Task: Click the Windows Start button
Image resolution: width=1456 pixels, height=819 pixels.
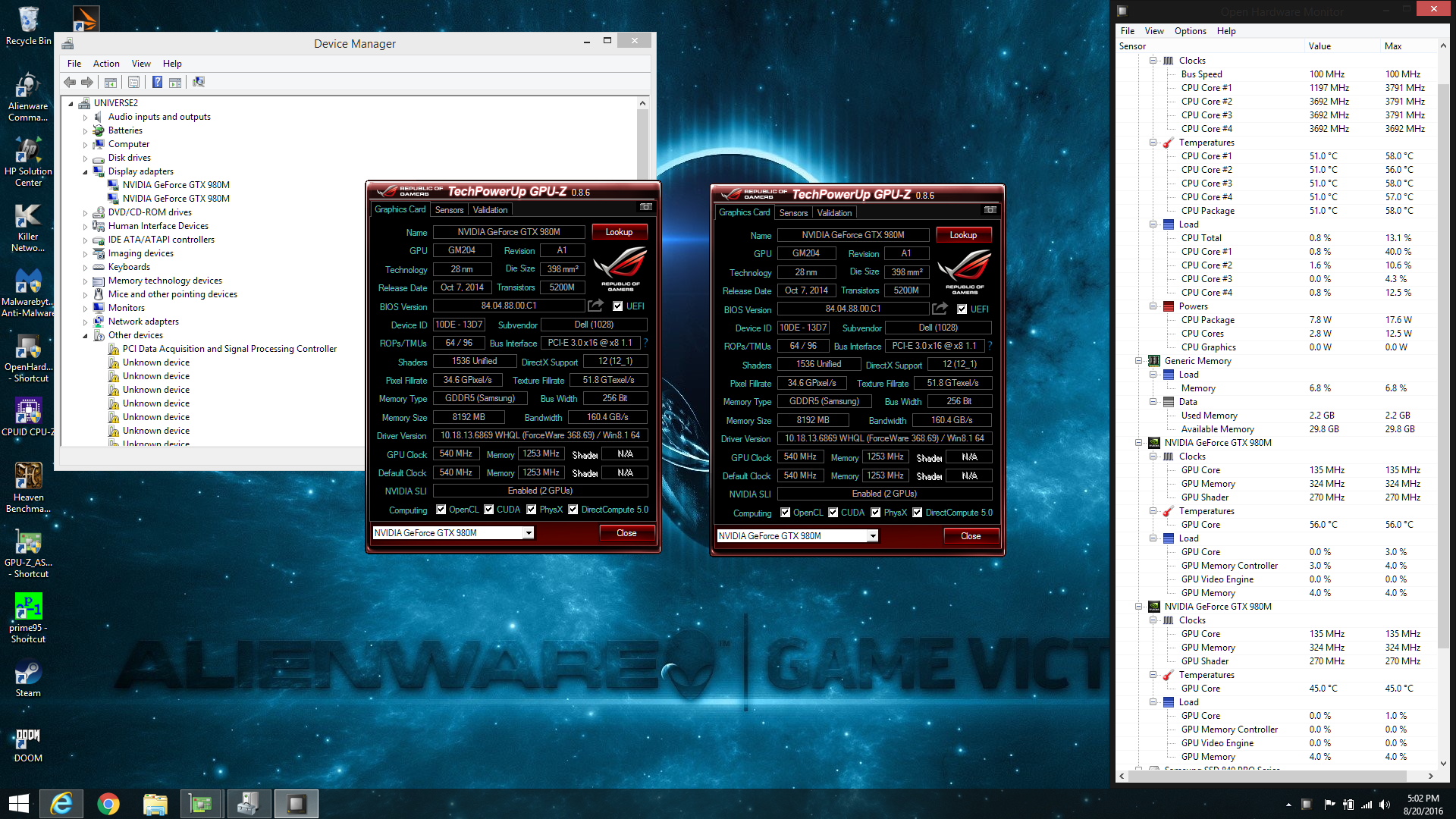Action: 19,804
